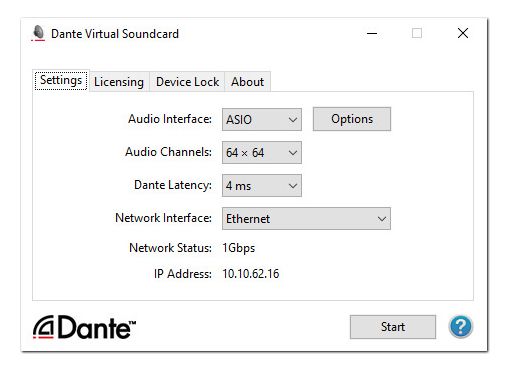Close the Dante Virtual Soundcard window

point(463,33)
